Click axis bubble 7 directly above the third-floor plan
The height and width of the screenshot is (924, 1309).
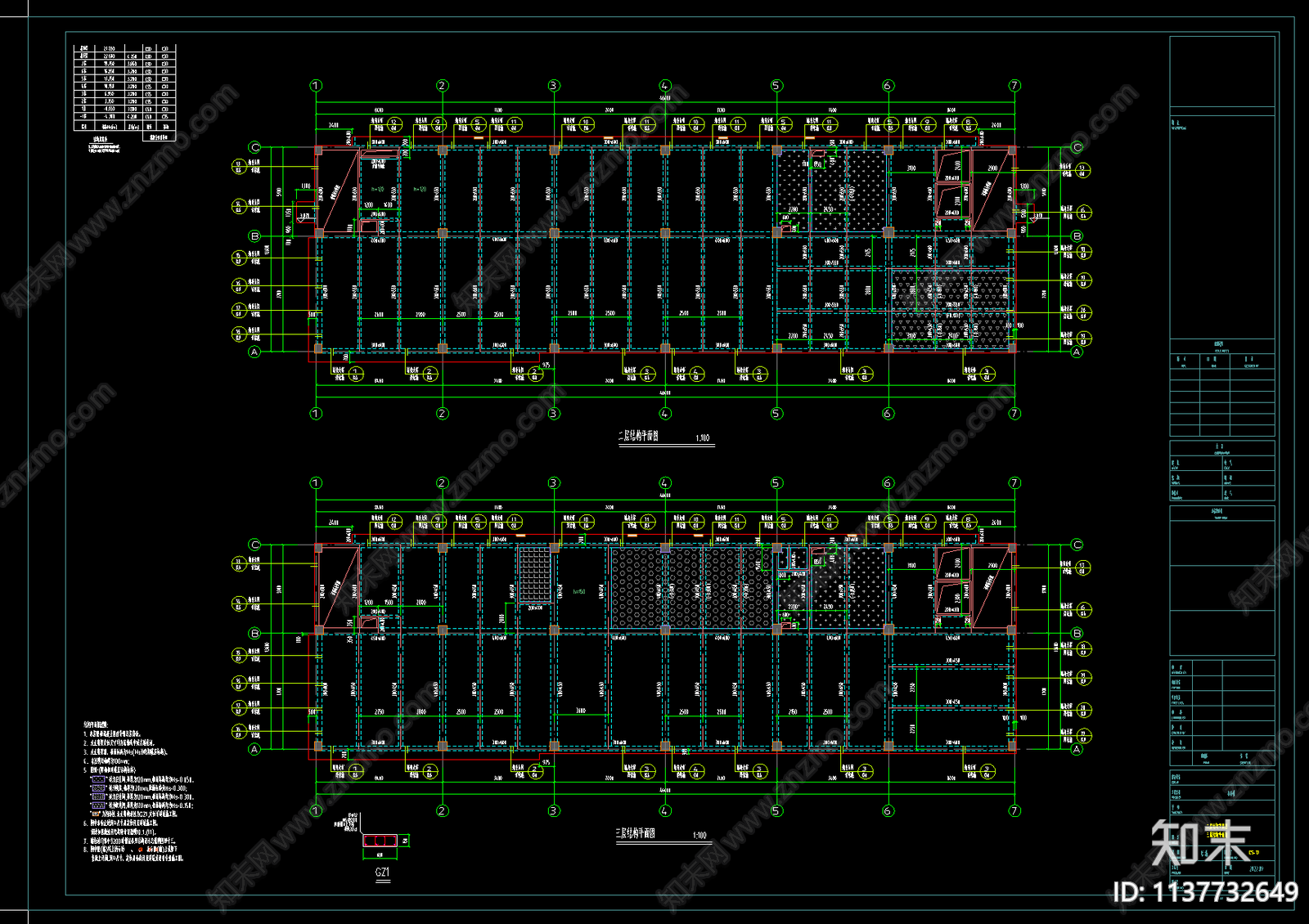1014,482
